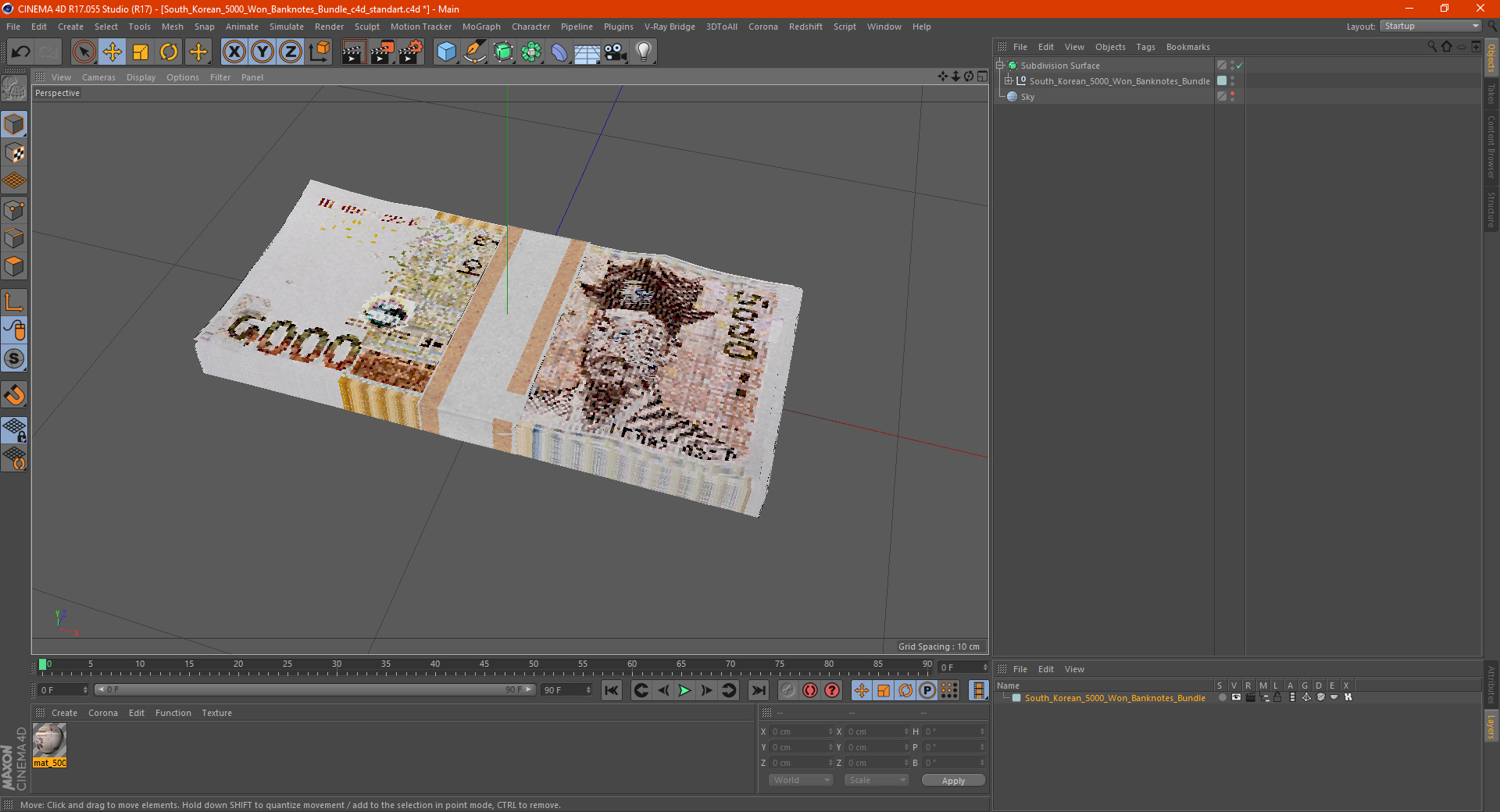Toggle Enable Snap button

14,359
